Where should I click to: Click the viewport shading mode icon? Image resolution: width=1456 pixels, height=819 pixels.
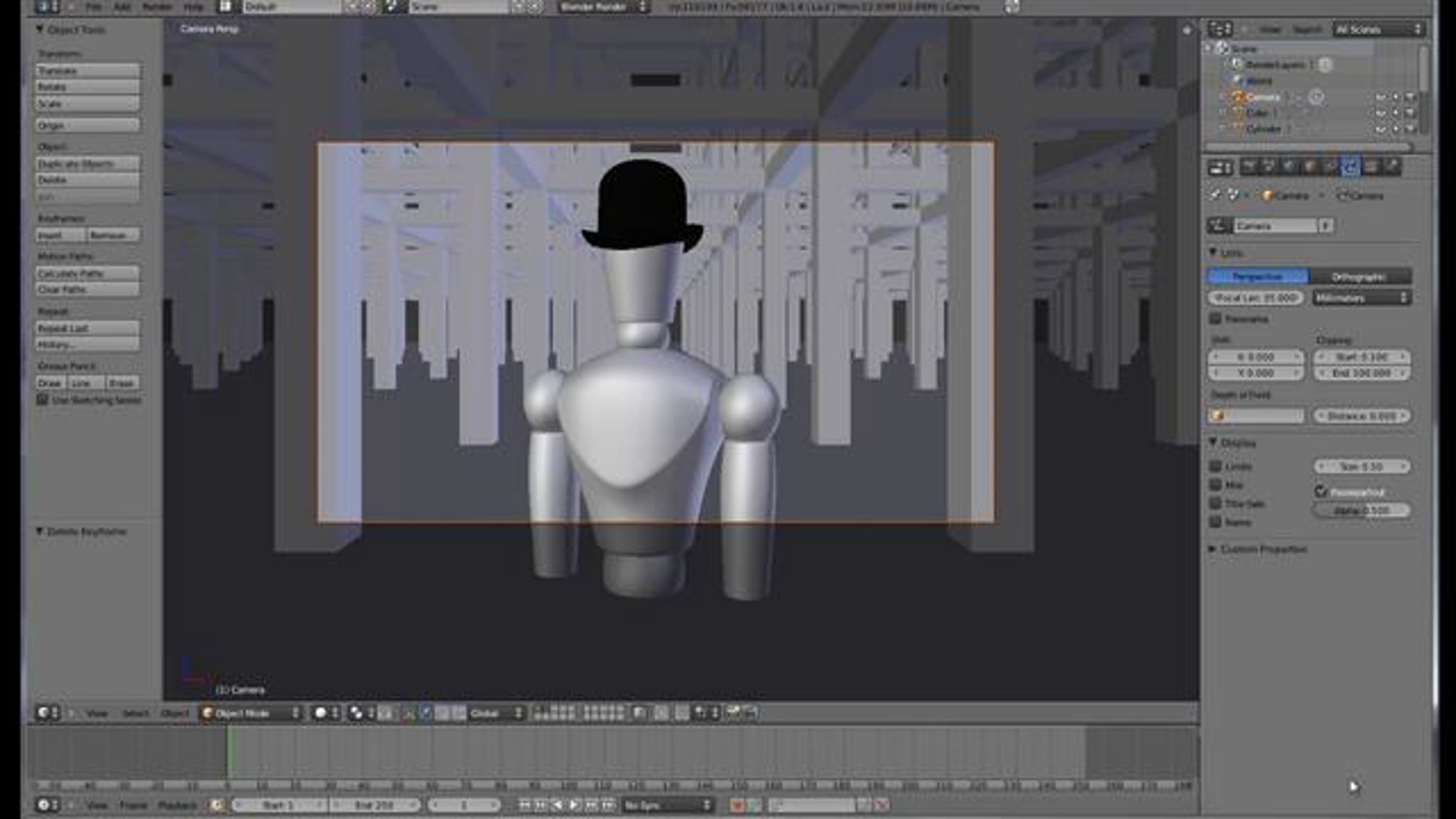pos(321,713)
